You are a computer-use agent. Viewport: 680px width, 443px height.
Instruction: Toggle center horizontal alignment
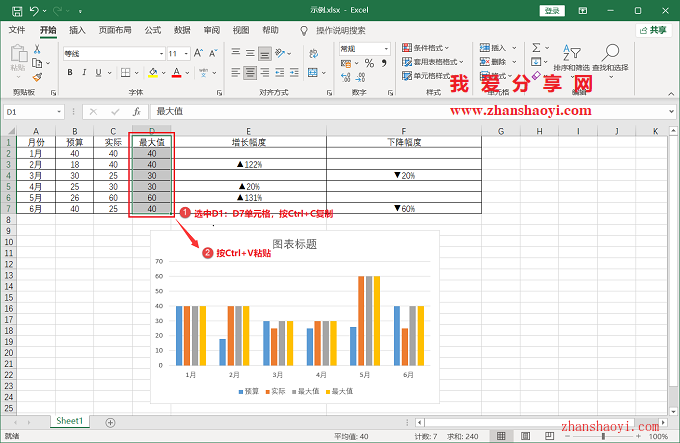(250, 72)
